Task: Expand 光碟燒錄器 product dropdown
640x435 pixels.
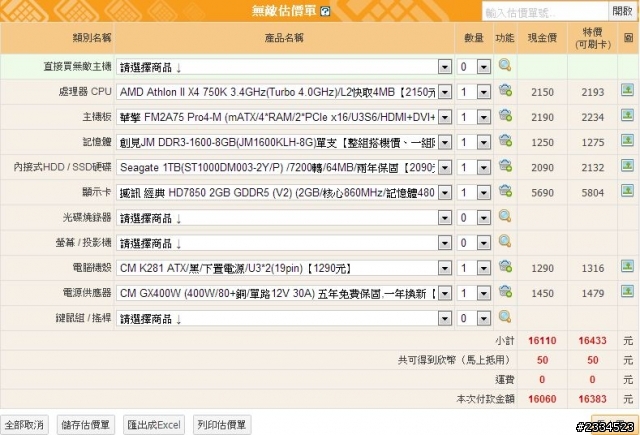Action: pos(445,218)
